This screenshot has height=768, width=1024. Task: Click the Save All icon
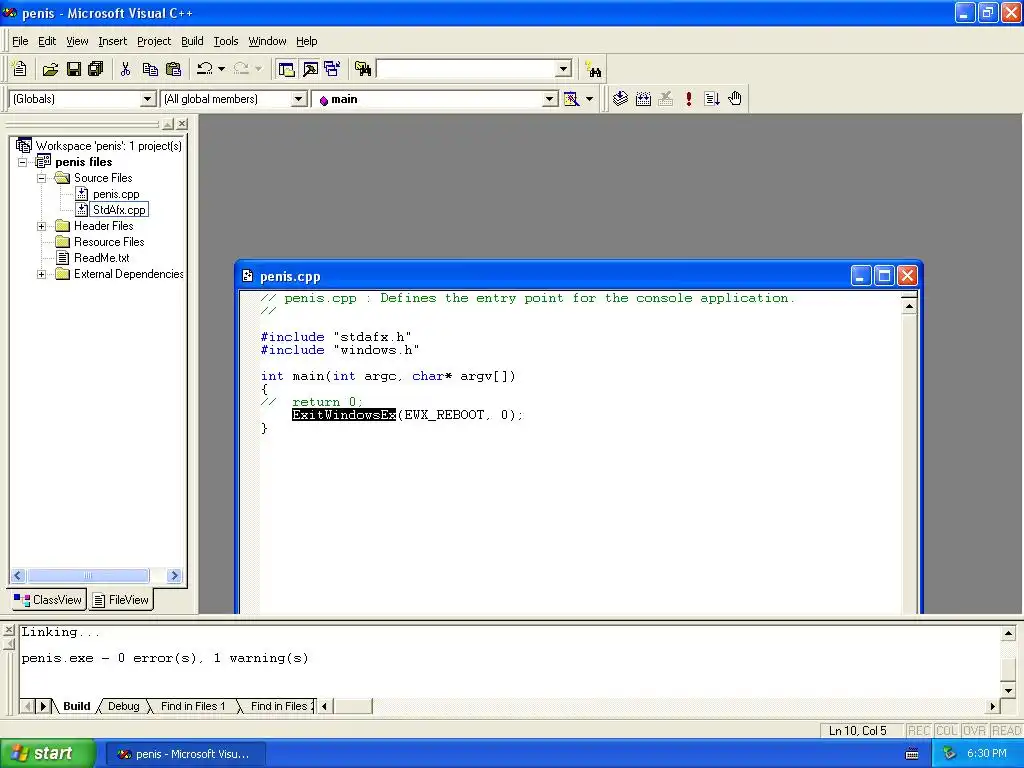[x=96, y=69]
